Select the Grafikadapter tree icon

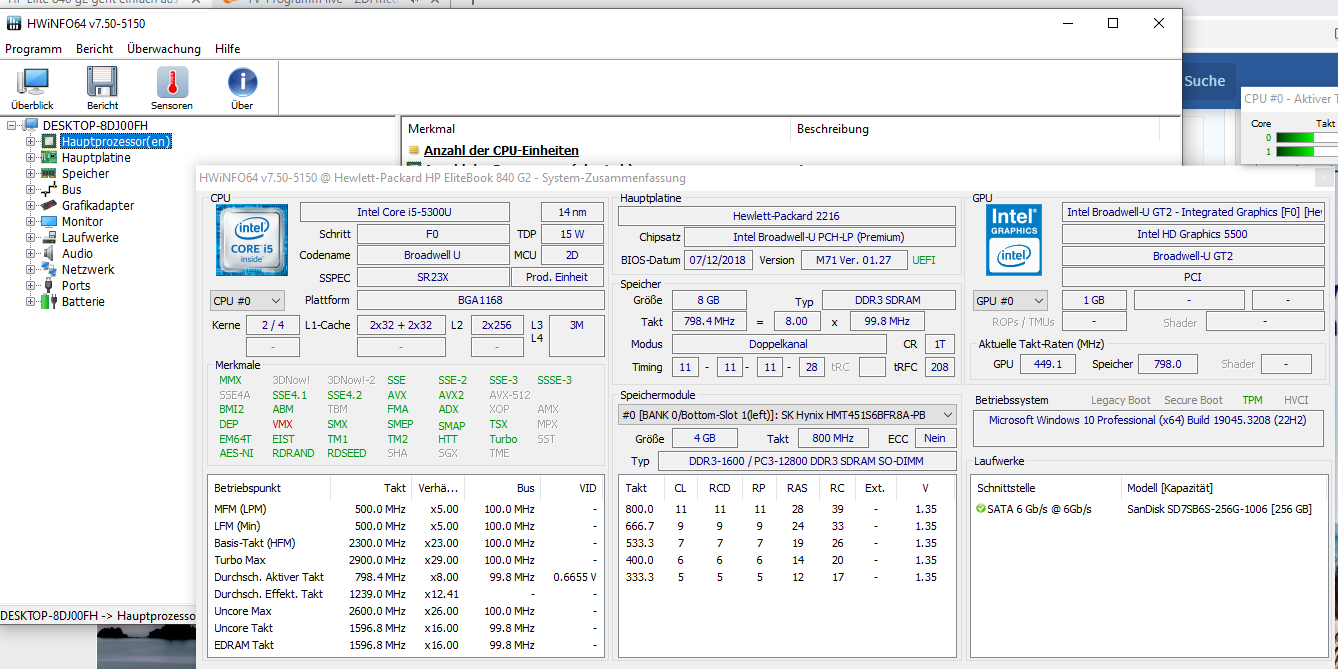point(48,206)
